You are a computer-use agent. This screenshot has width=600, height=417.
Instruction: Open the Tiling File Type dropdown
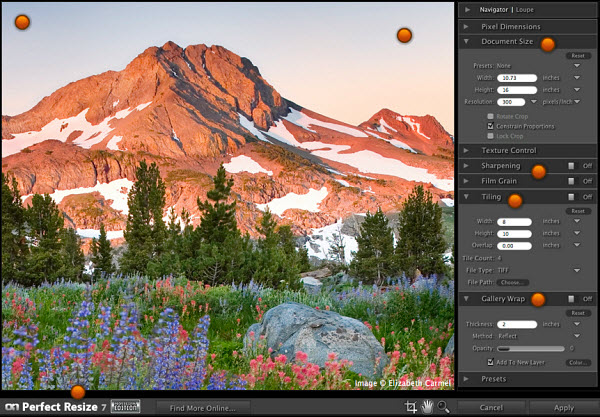(577, 270)
